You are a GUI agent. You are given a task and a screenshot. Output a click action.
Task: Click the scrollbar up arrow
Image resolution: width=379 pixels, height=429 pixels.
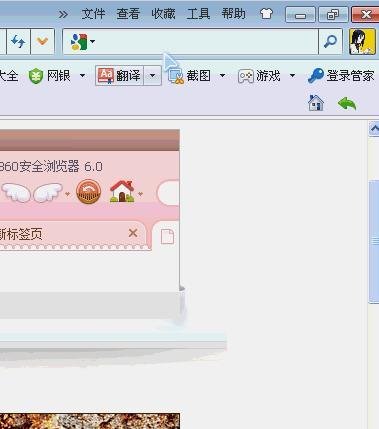[x=374, y=129]
